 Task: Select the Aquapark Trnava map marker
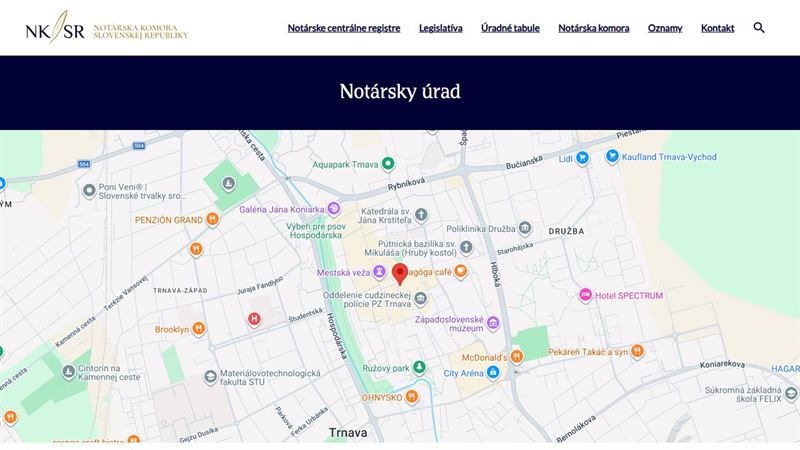(388, 164)
